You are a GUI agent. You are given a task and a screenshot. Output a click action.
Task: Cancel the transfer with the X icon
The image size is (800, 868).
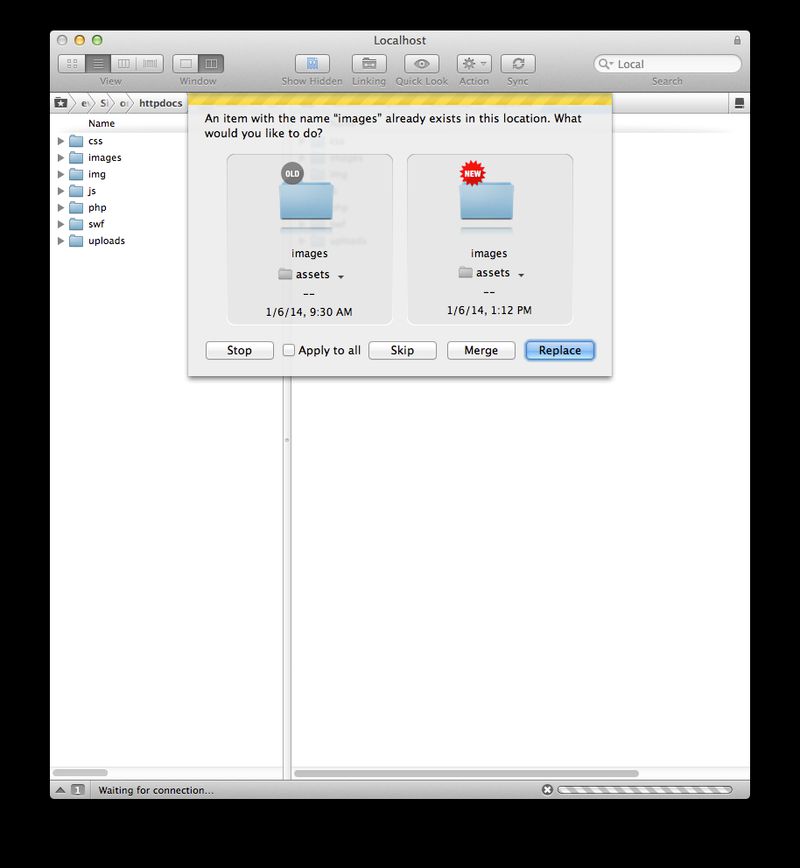tap(547, 790)
